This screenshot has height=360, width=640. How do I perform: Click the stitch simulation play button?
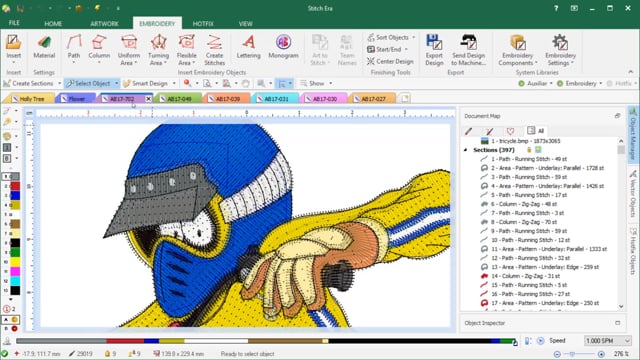click(x=540, y=340)
